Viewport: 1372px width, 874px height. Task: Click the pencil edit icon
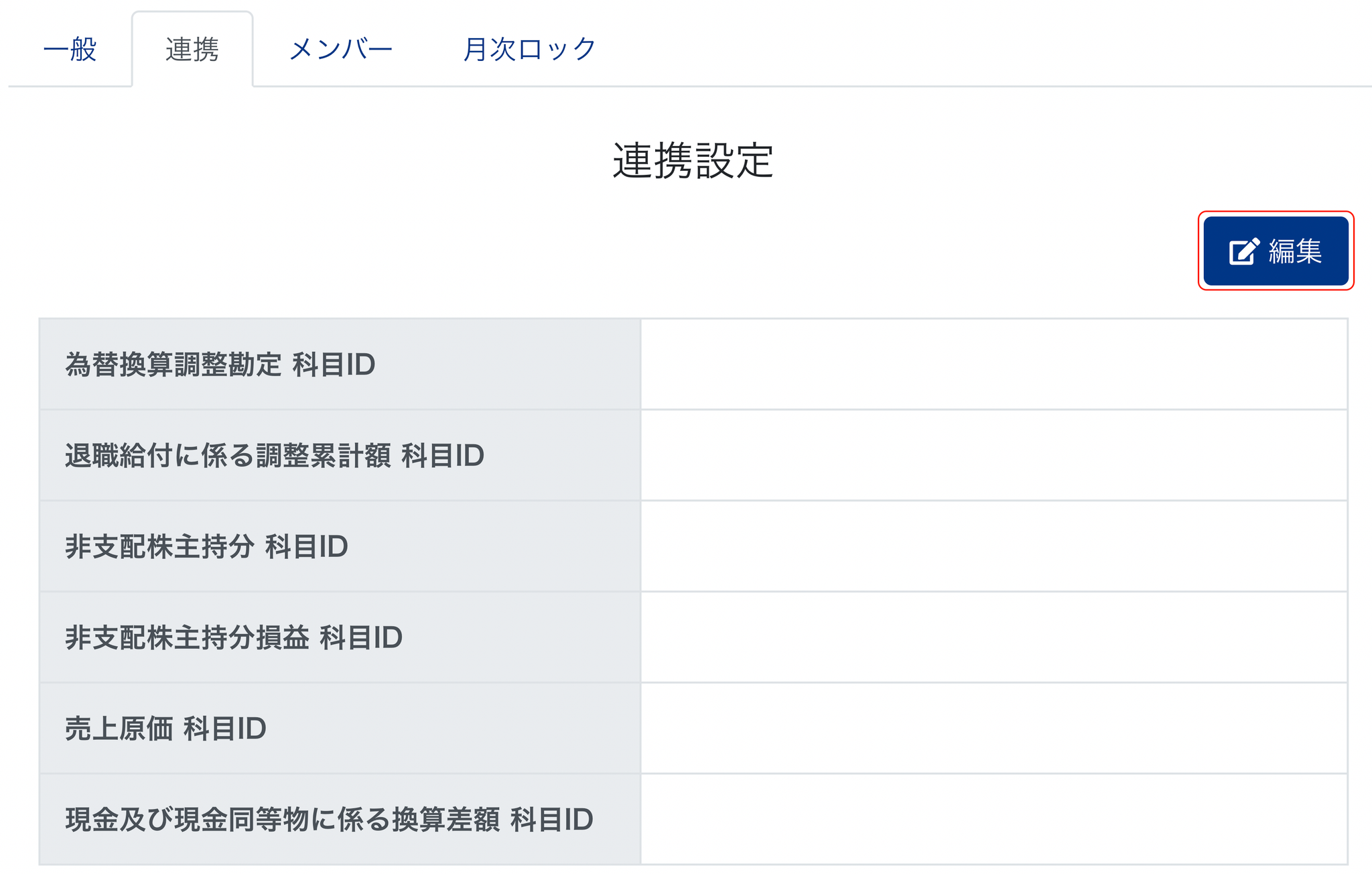click(x=1244, y=251)
